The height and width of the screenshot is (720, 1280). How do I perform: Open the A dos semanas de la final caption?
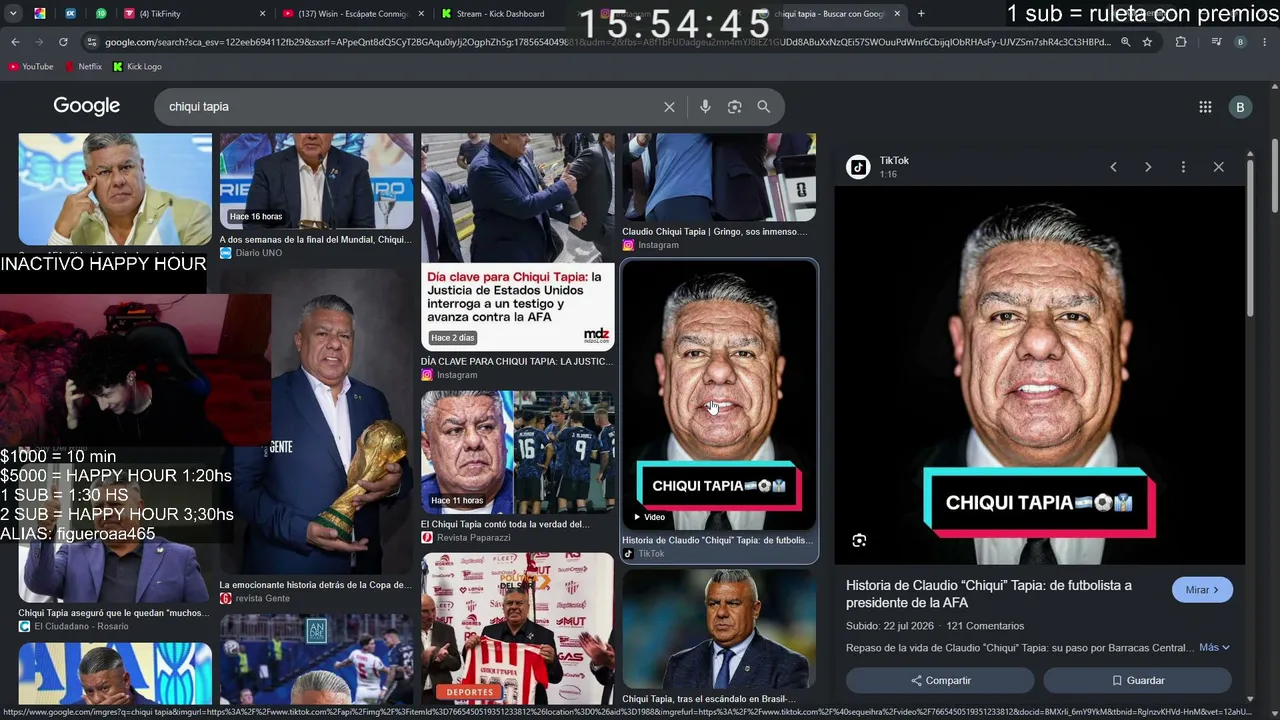pos(315,240)
